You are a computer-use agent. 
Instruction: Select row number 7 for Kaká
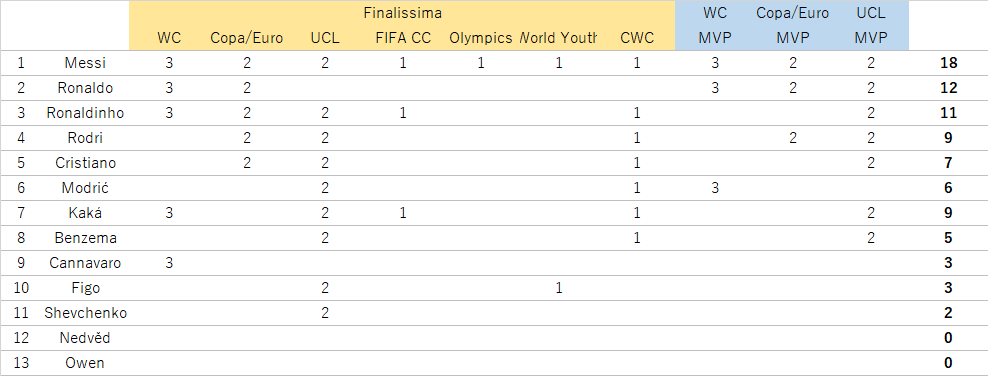tap(21, 213)
